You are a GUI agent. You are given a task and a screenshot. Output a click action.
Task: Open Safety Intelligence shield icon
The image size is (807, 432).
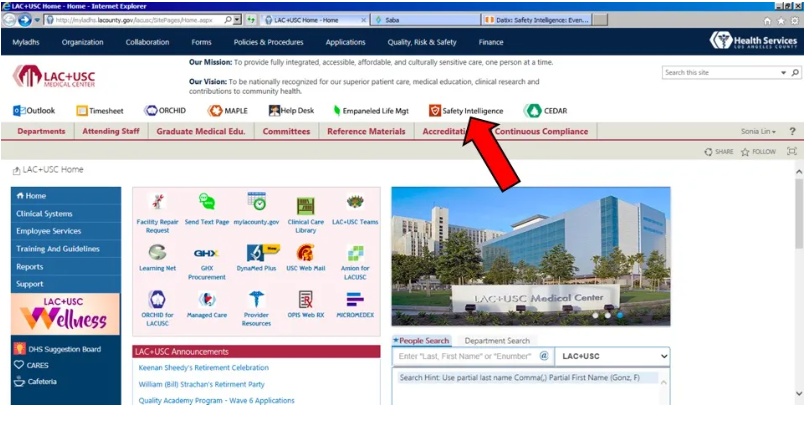coord(435,111)
